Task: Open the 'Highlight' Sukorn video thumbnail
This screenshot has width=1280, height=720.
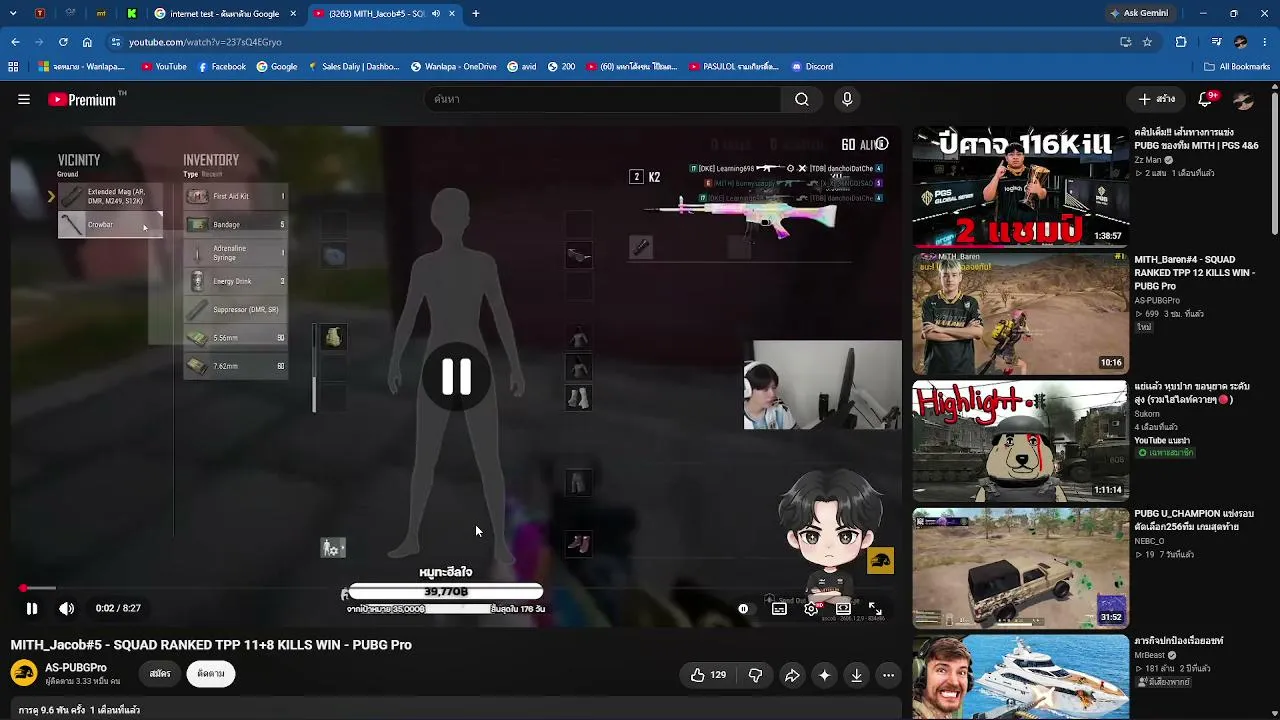Action: pos(1021,440)
